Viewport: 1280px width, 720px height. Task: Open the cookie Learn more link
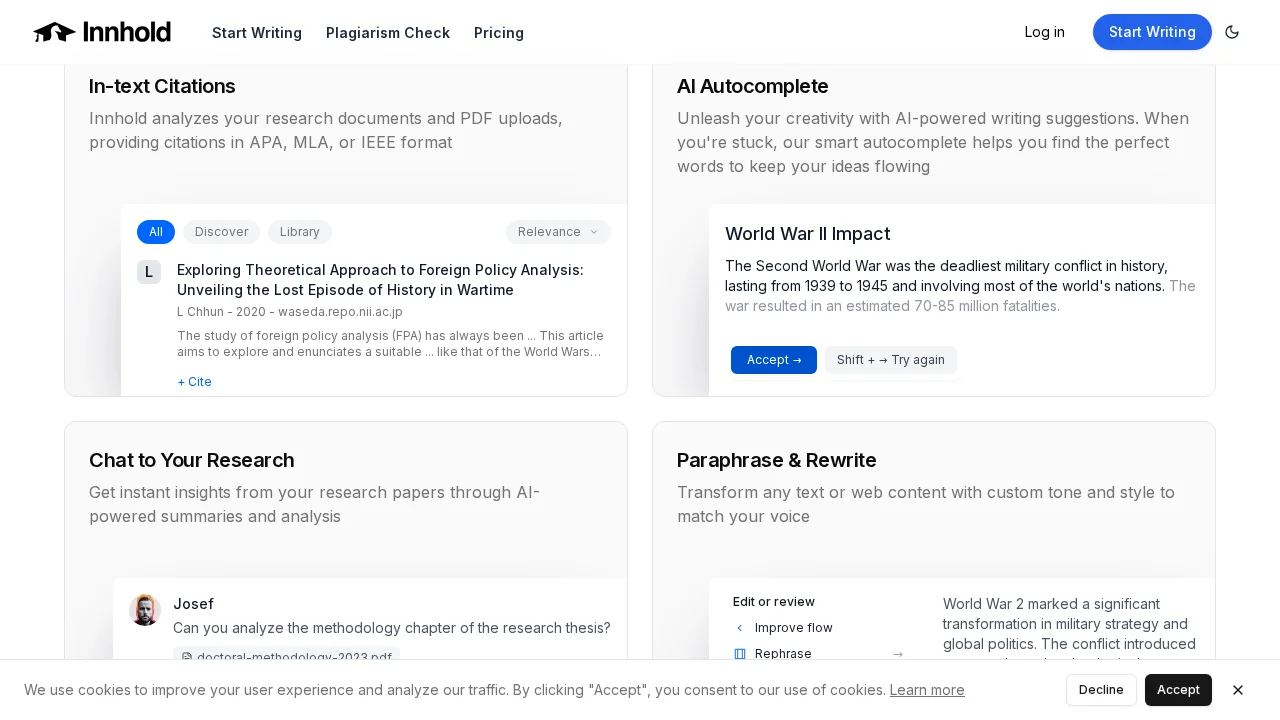[927, 690]
